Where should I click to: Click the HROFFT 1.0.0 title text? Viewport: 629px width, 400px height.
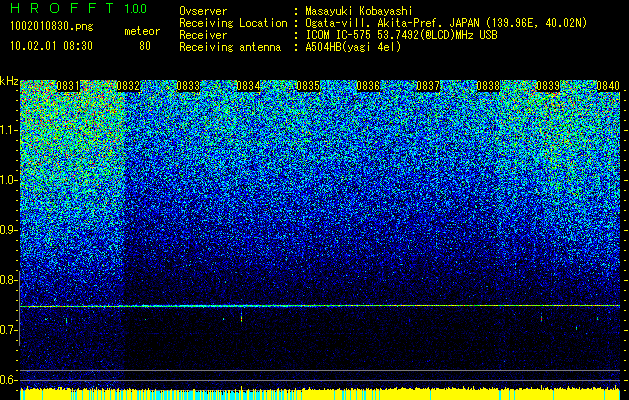click(x=79, y=8)
